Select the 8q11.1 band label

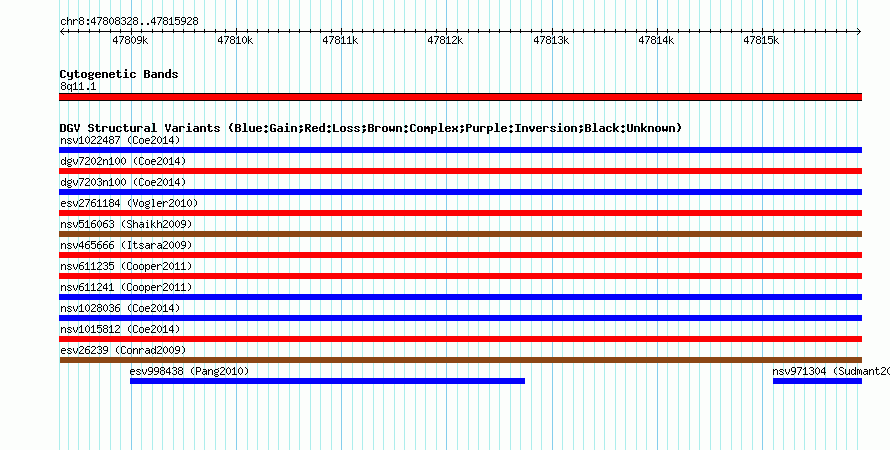(x=78, y=86)
